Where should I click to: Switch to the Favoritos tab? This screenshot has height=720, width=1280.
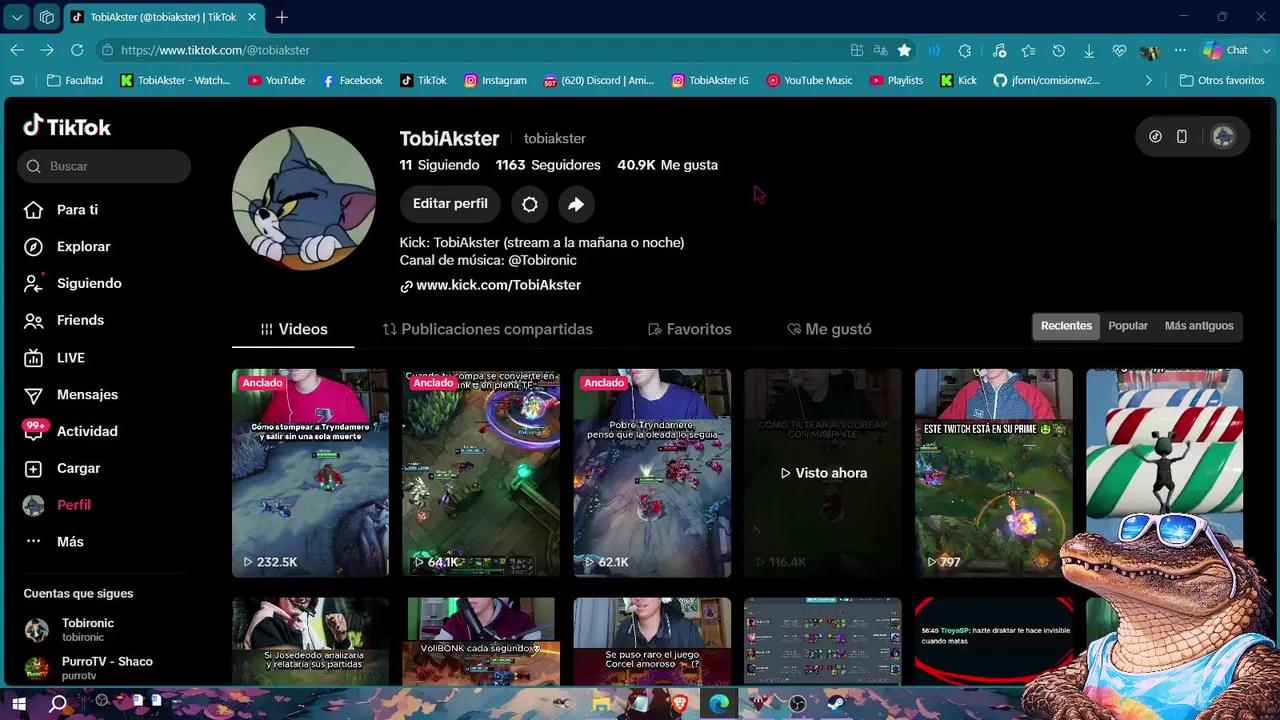pyautogui.click(x=689, y=329)
